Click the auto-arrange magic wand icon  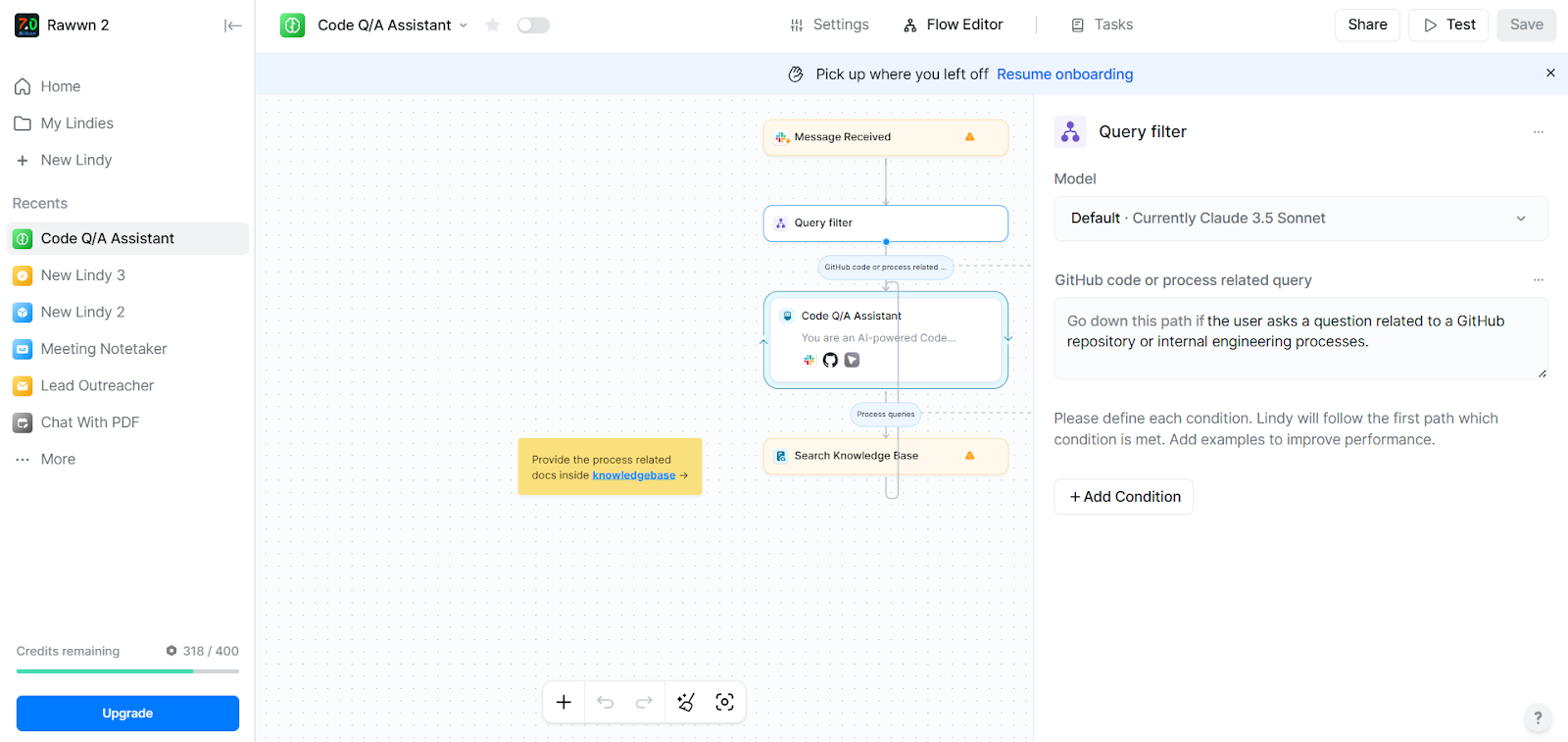point(686,702)
